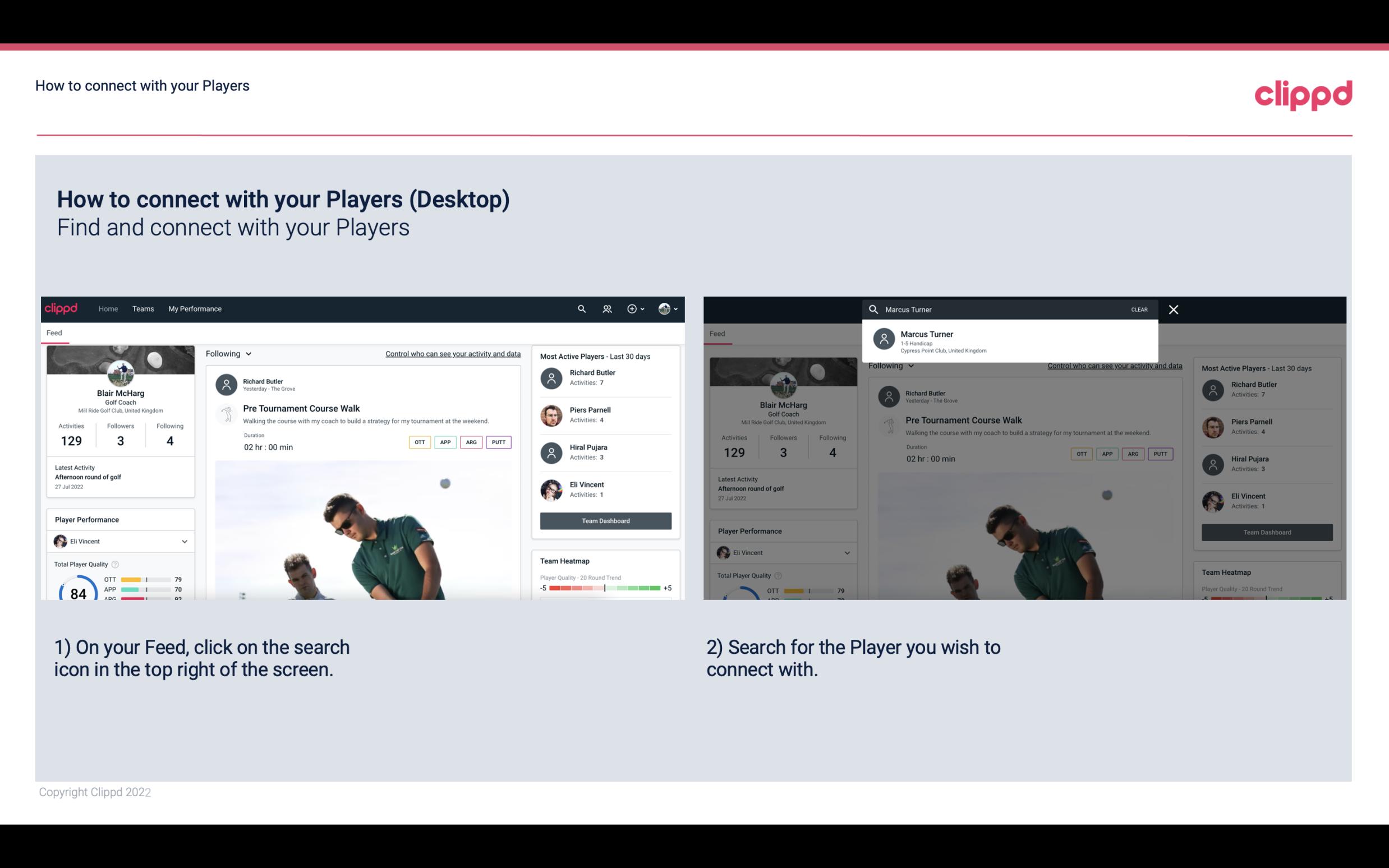Click the OTT performance category icon
The height and width of the screenshot is (868, 1389).
(x=419, y=442)
